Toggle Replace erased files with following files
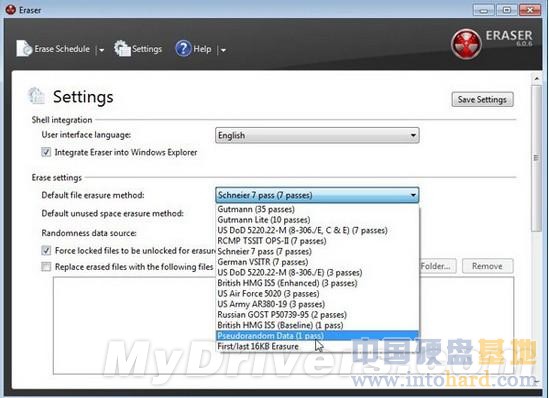Viewport: 549px width, 398px height. pyautogui.click(x=46, y=266)
